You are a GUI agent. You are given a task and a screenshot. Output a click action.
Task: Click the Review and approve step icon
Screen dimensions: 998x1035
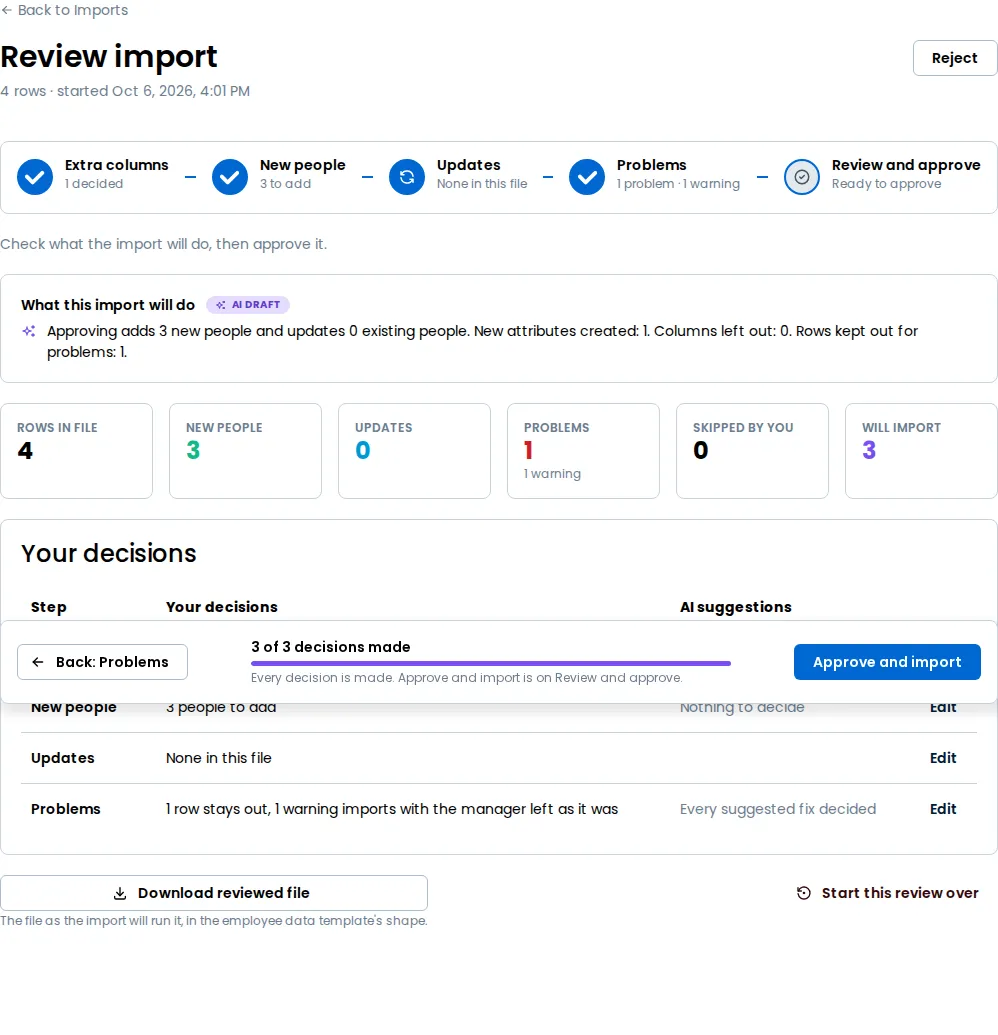(801, 177)
